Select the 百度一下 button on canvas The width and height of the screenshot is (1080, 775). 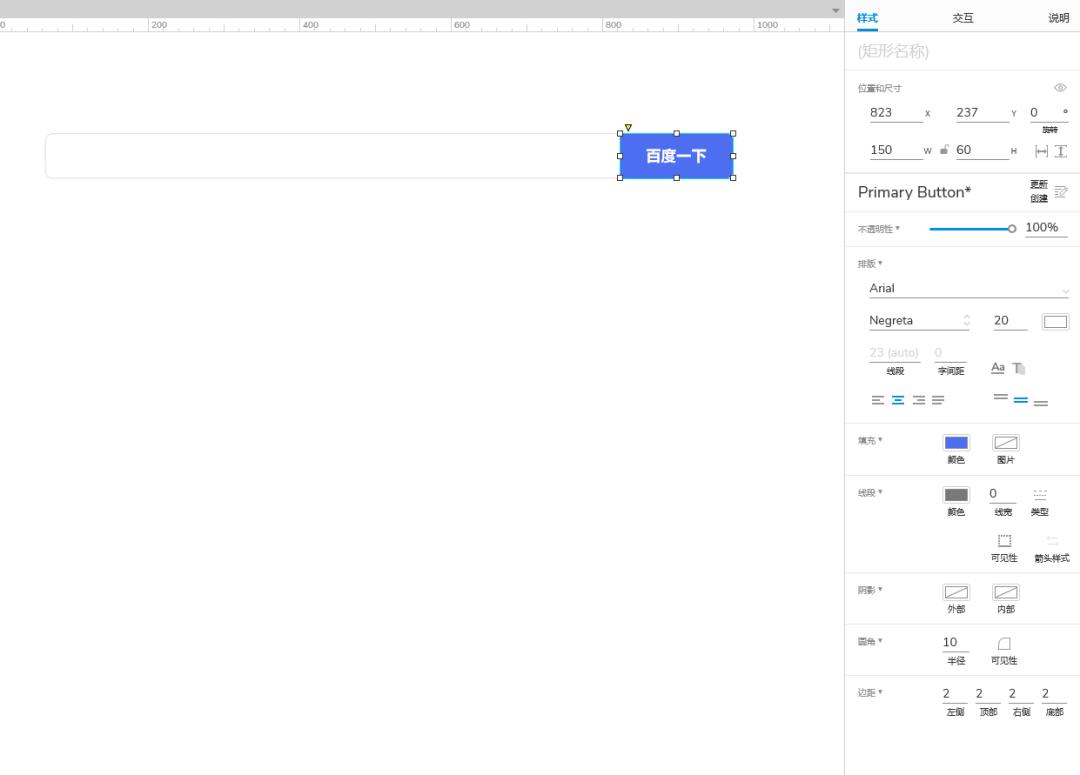(x=676, y=156)
